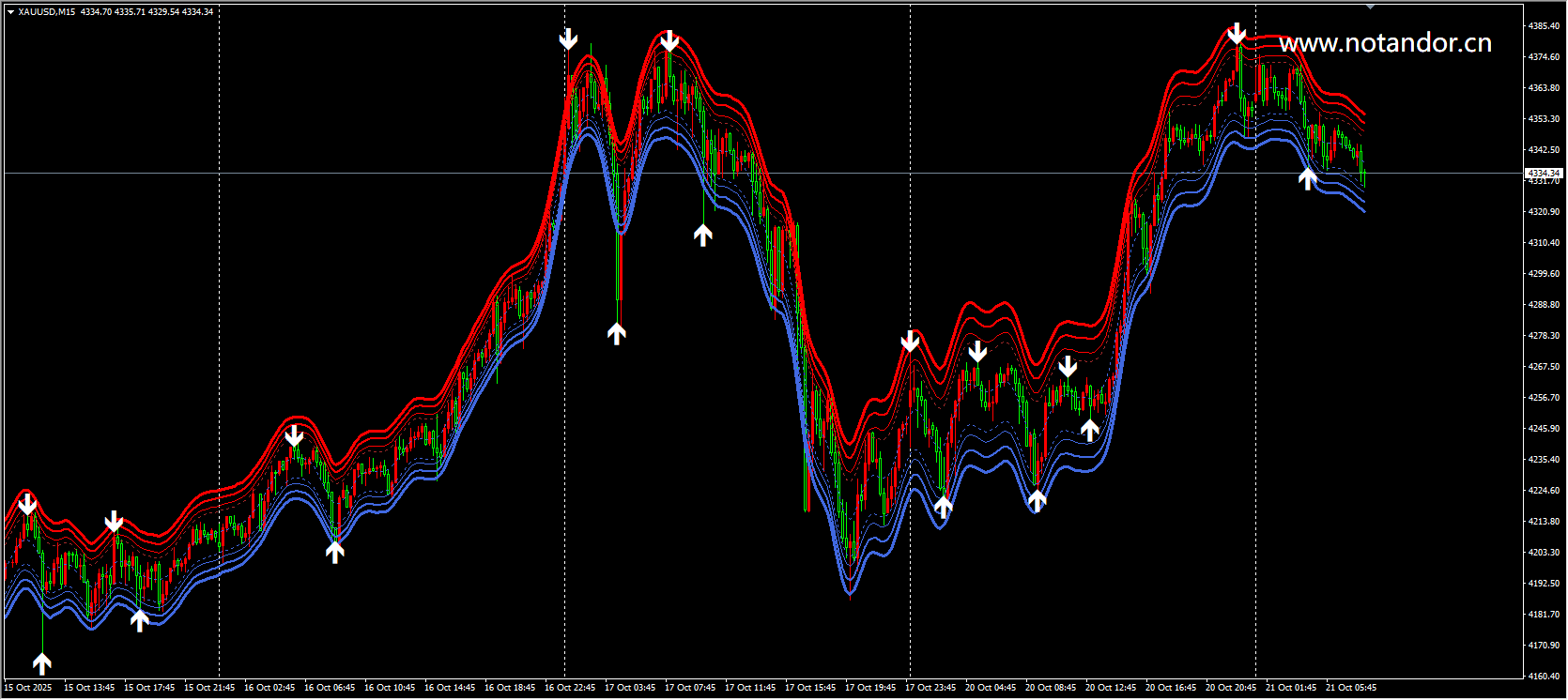The image size is (1568, 700).
Task: Click the 17 Oct 07:45 time label
Action: 690,688
